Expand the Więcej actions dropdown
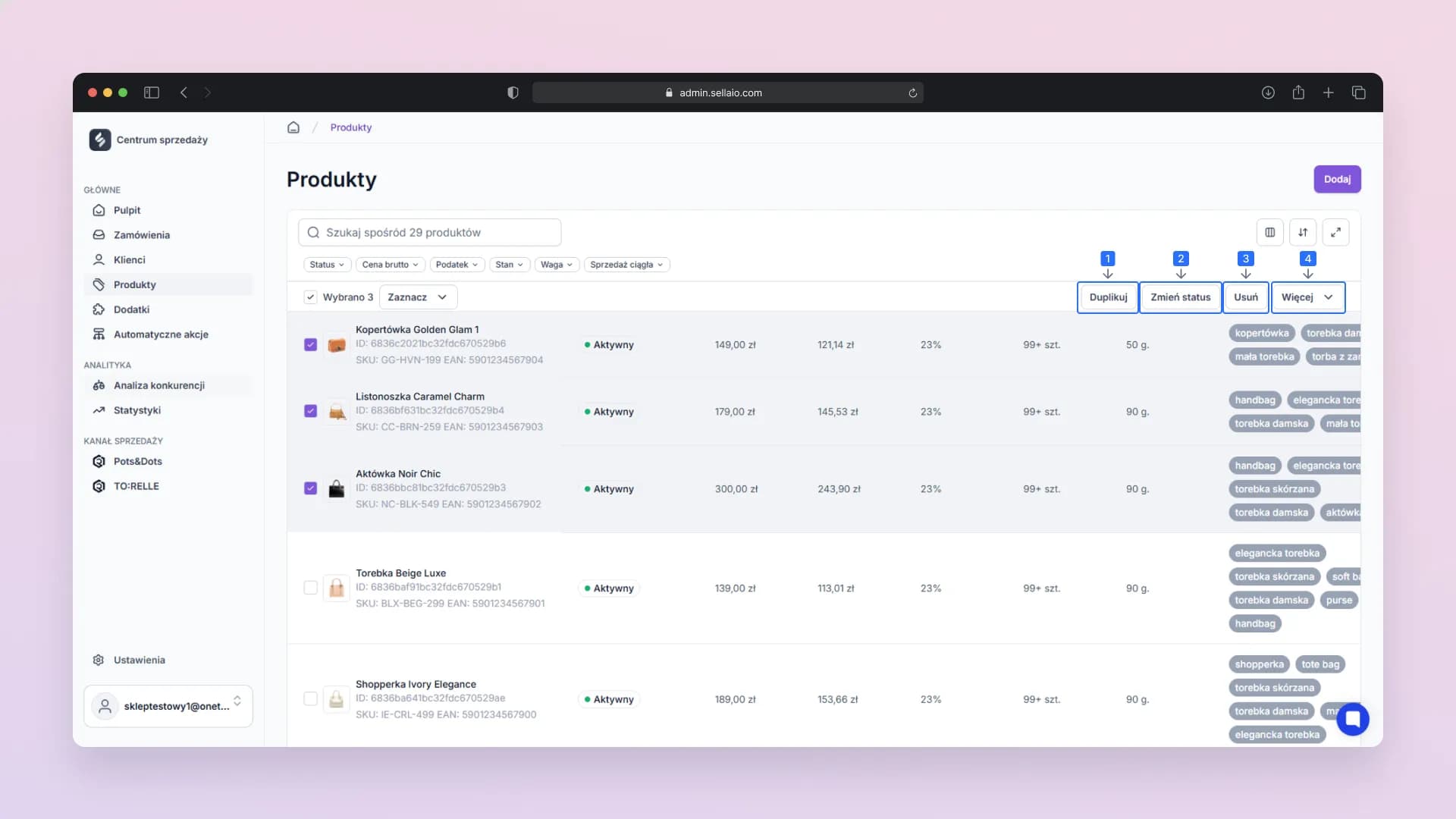The height and width of the screenshot is (819, 1456). coord(1308,297)
